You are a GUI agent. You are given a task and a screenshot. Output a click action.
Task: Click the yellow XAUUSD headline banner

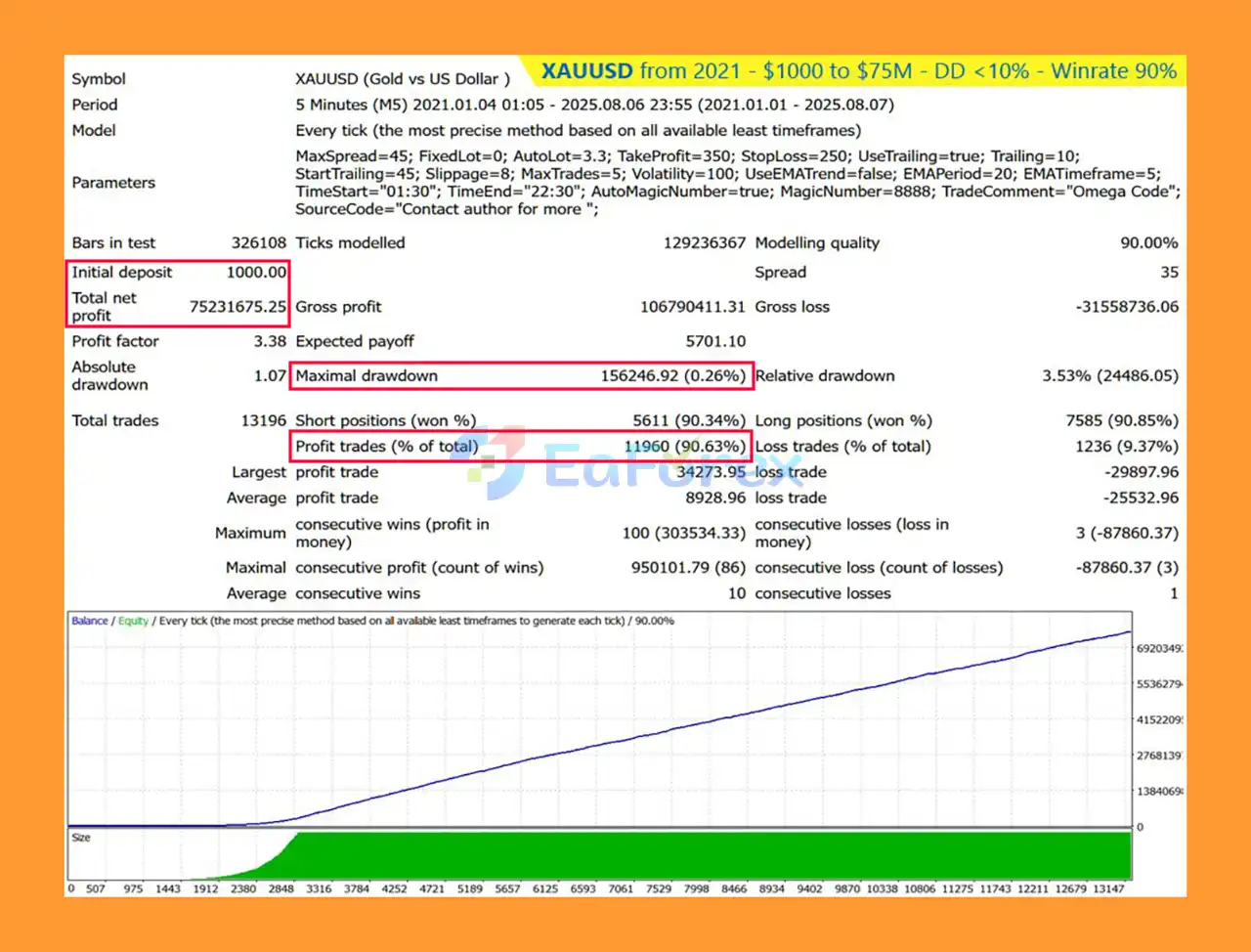(x=852, y=71)
